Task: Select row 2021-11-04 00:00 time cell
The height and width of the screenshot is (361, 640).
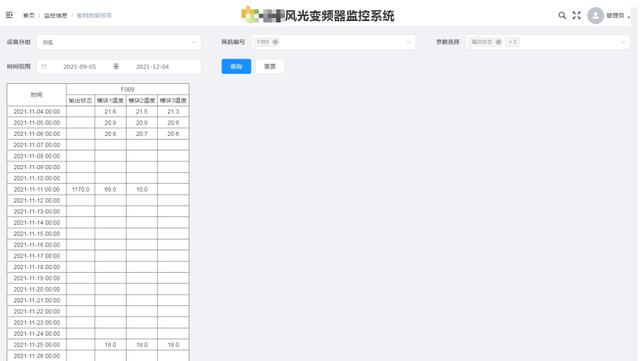Action: (x=37, y=111)
